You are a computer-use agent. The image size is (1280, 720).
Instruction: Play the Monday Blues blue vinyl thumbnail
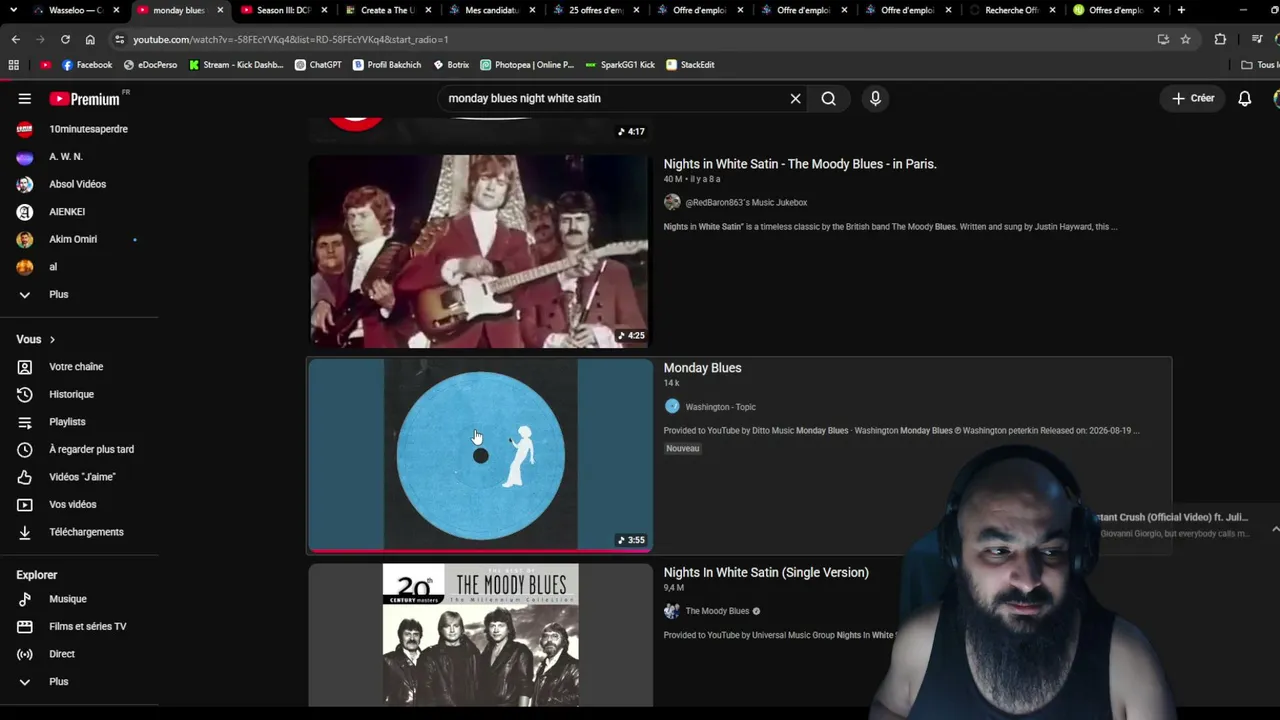point(480,455)
